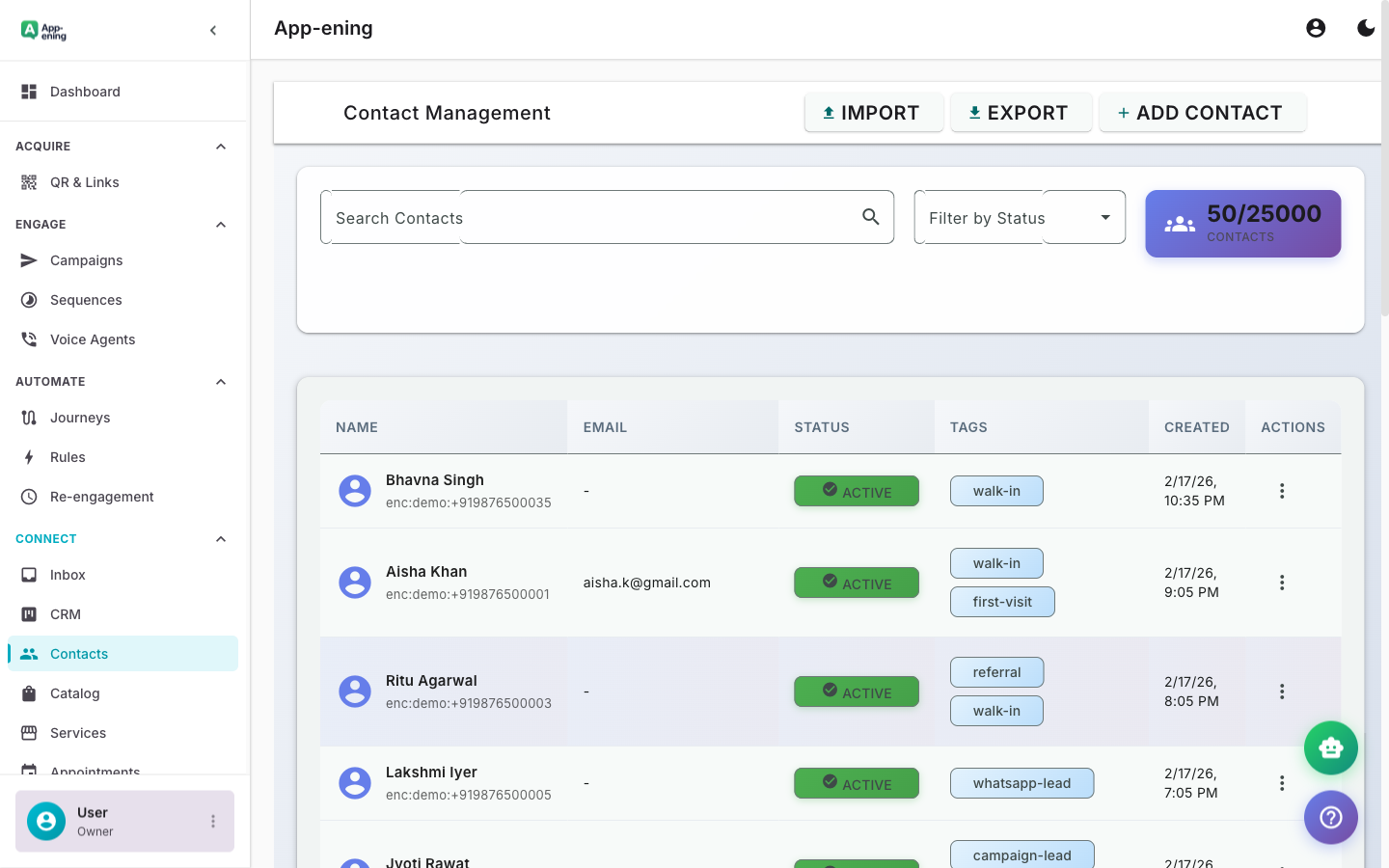Viewport: 1389px width, 868px height.
Task: Click the CRM icon in sidebar
Action: [27, 613]
